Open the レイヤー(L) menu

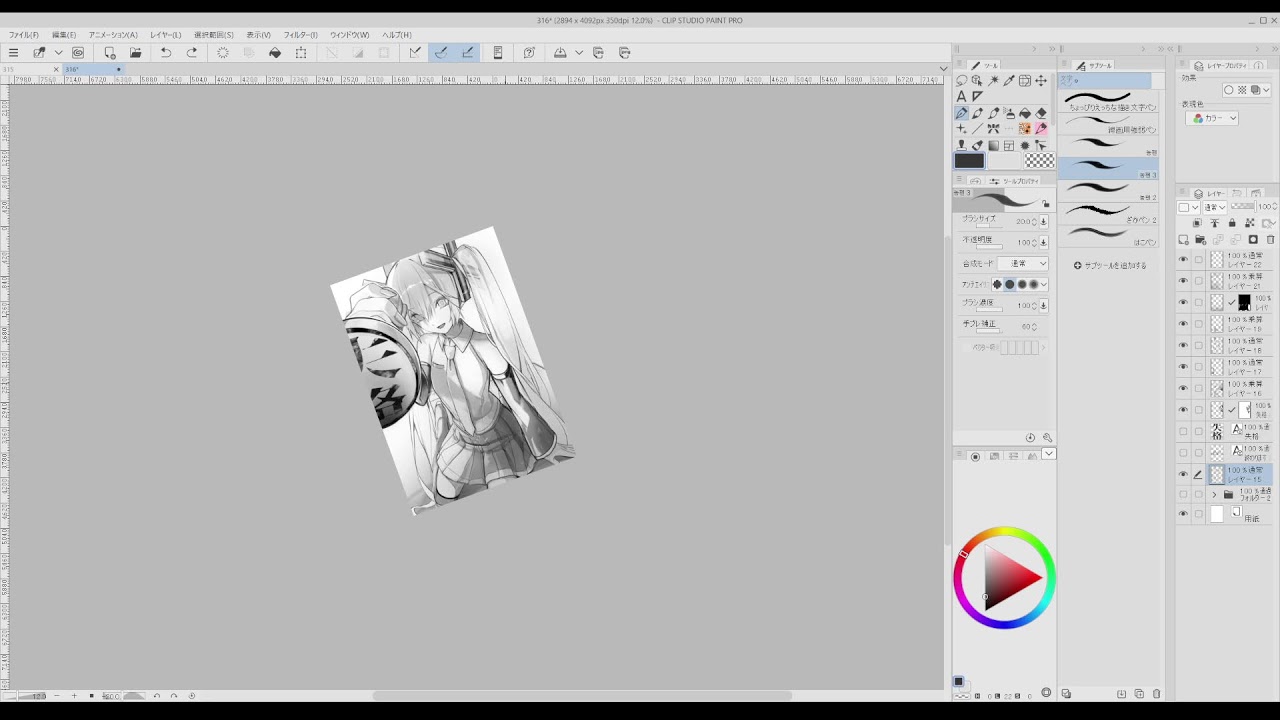[x=166, y=35]
